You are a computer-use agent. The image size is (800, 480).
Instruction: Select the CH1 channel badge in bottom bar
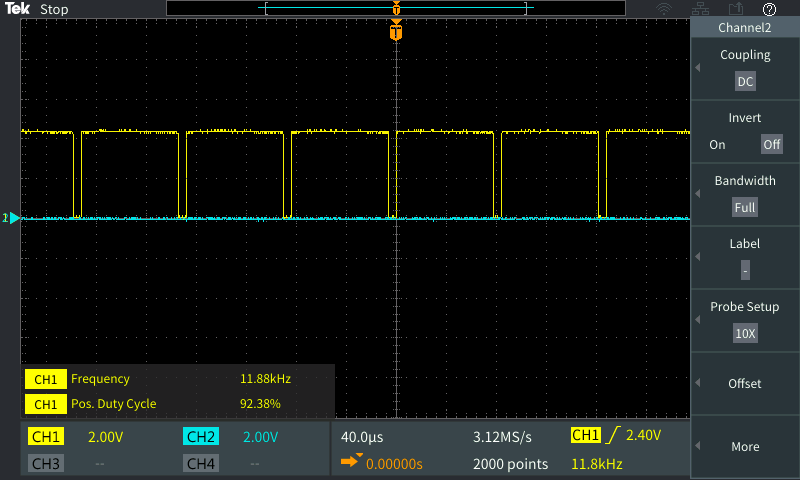[x=46, y=437]
